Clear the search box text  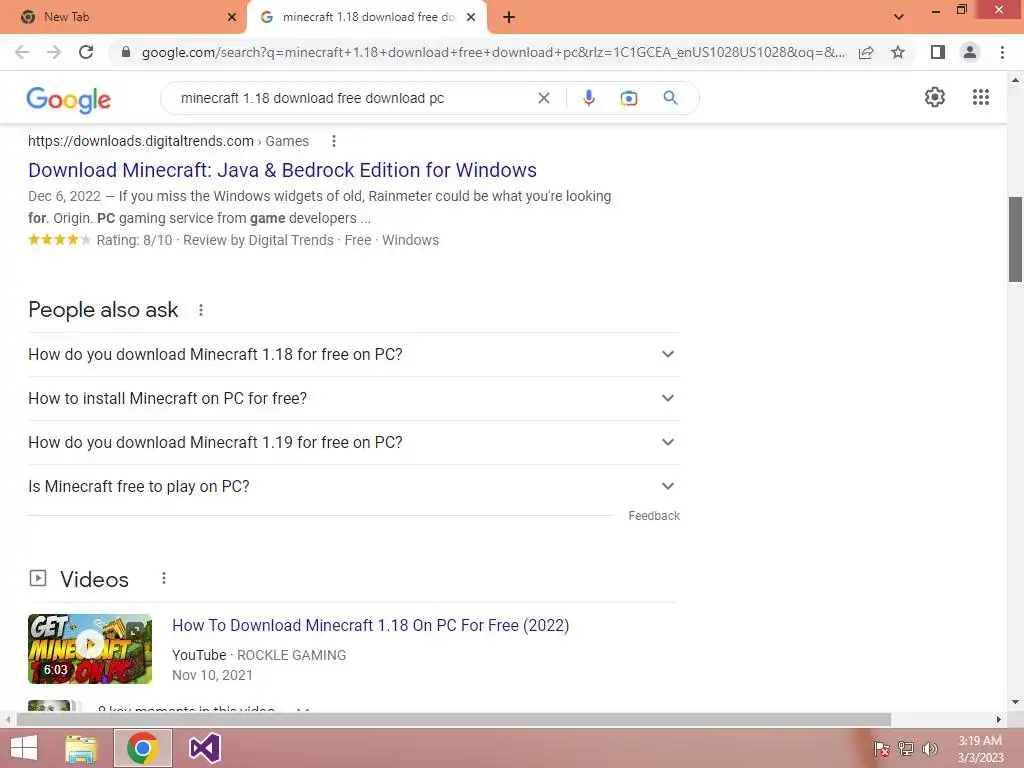pos(543,98)
